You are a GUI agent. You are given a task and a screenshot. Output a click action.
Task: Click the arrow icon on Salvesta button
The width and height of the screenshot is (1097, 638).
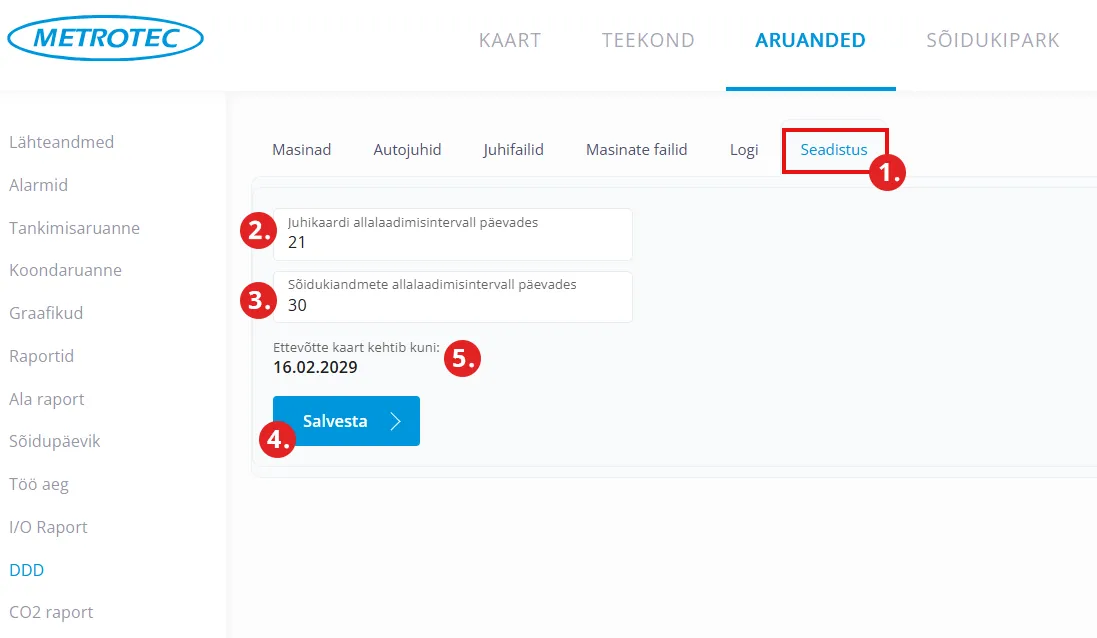pos(395,421)
